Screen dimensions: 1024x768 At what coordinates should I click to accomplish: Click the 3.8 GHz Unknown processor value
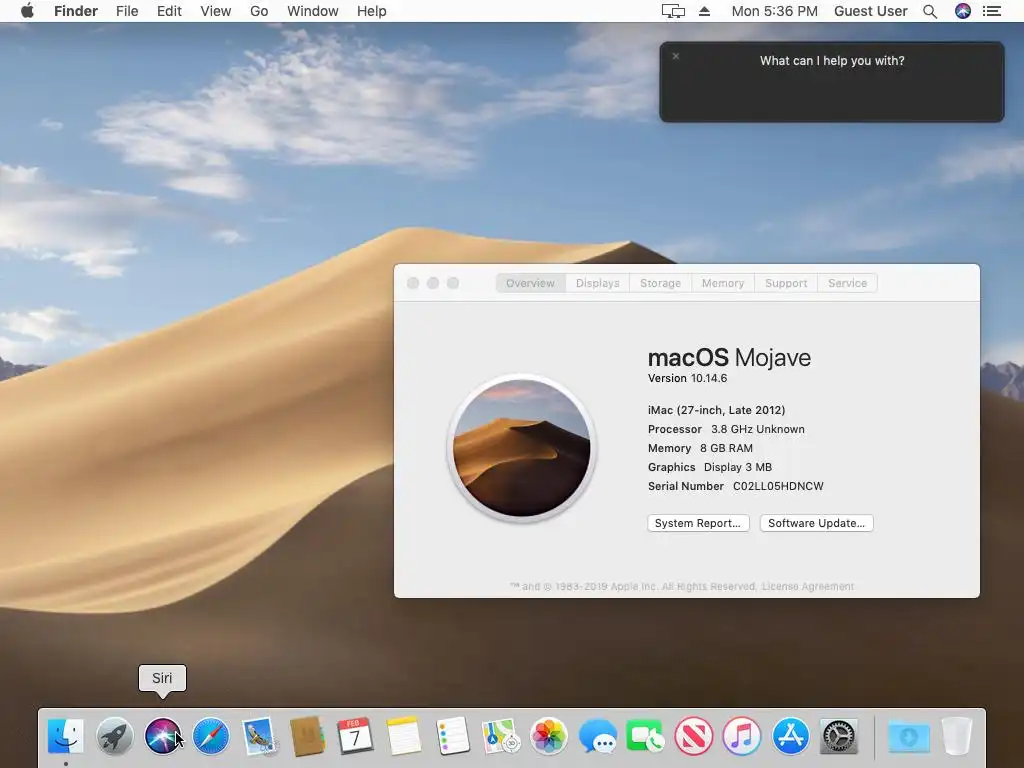coord(758,429)
